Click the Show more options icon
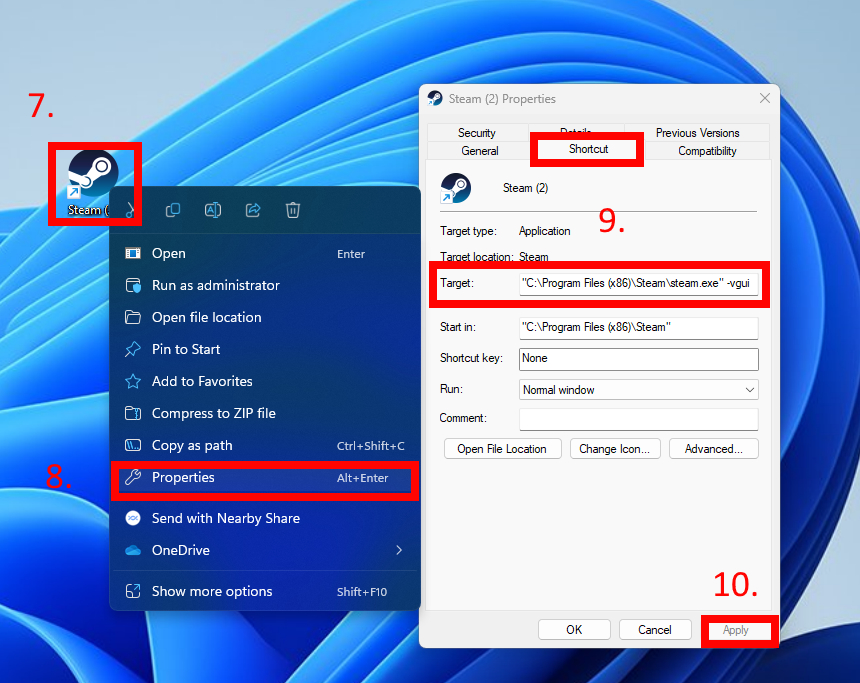Screen dimensions: 860x683 (133, 591)
